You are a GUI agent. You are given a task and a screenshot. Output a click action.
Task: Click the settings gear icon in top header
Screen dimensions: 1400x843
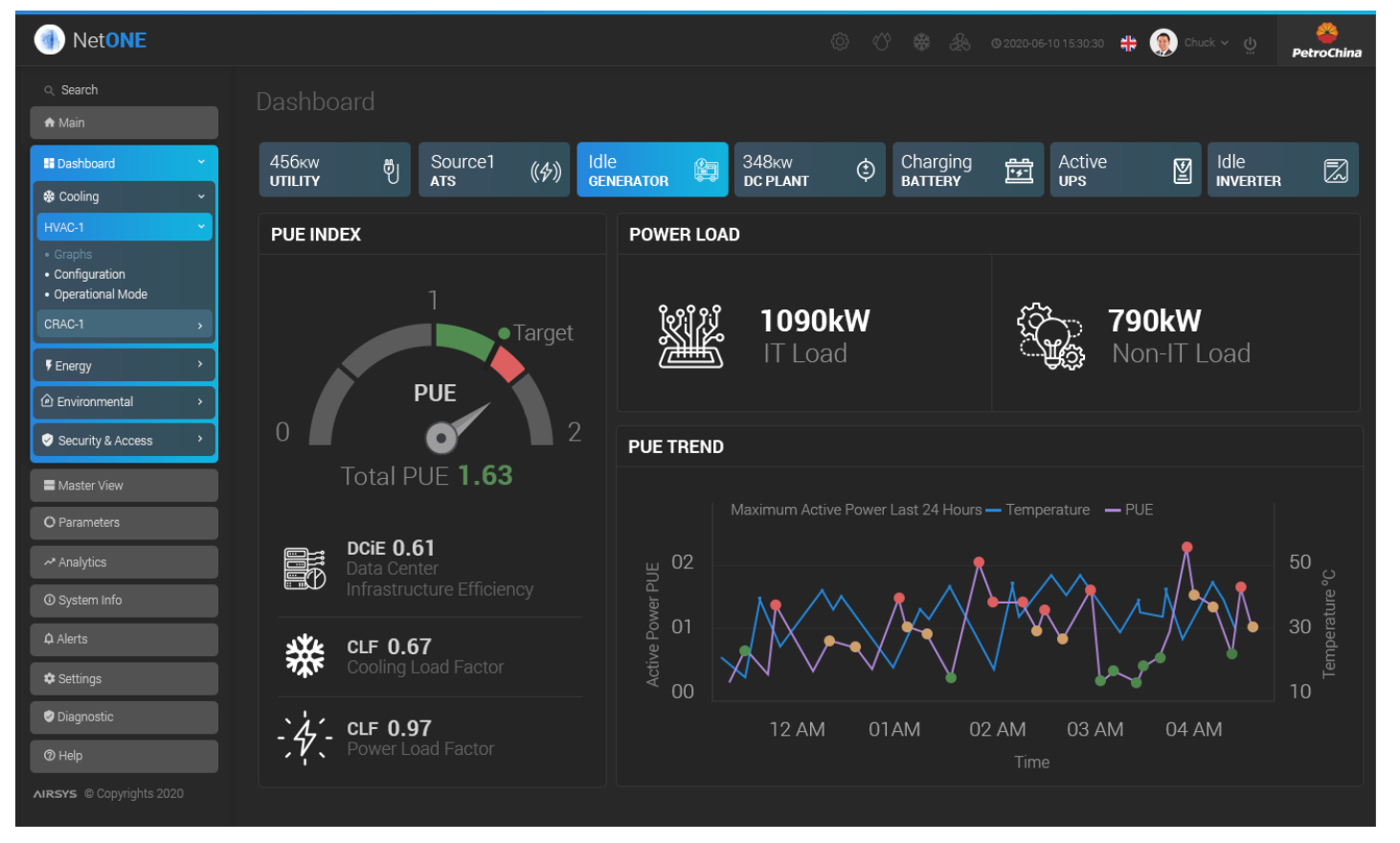(x=840, y=42)
